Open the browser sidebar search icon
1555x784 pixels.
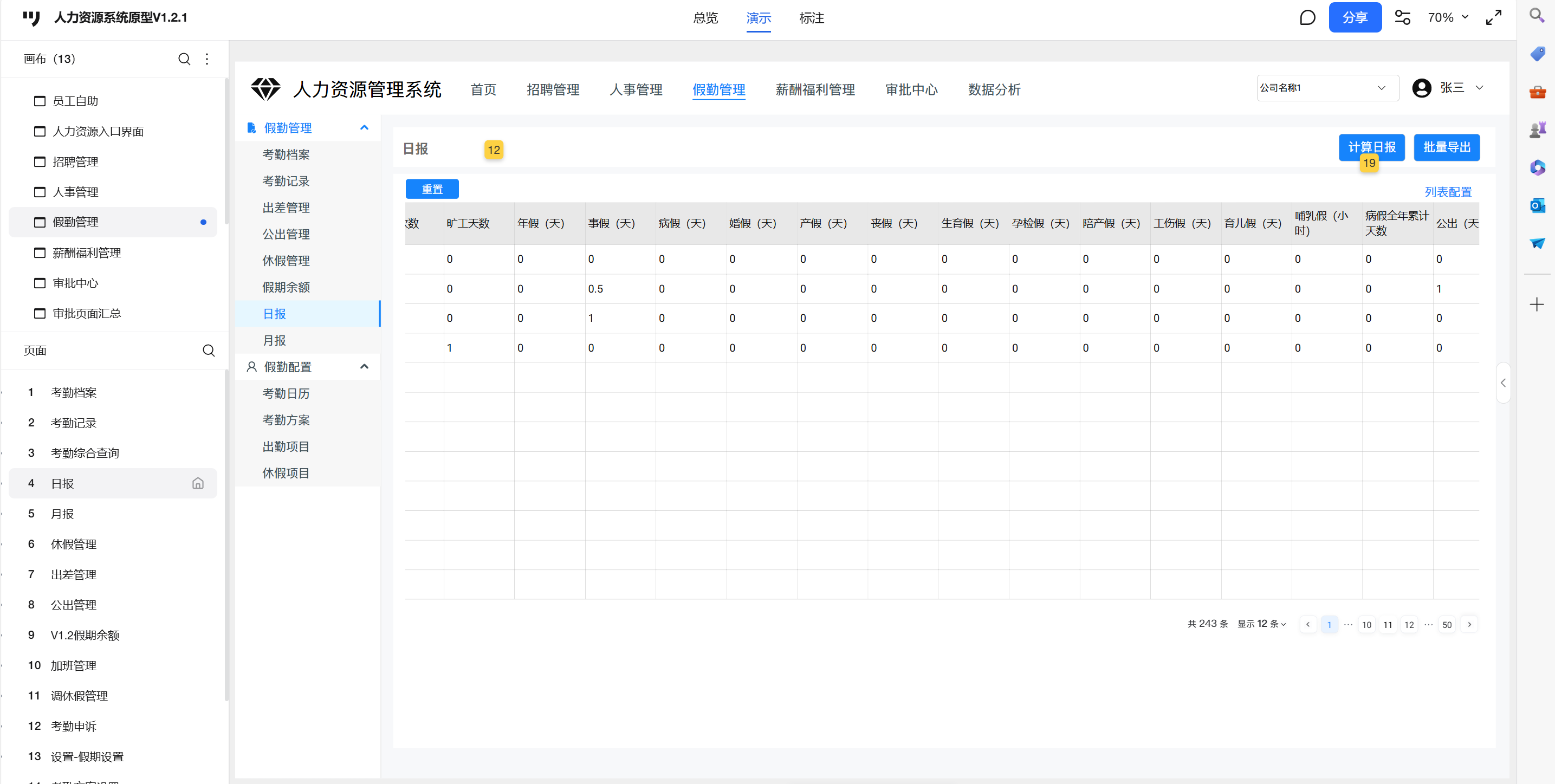point(1537,15)
